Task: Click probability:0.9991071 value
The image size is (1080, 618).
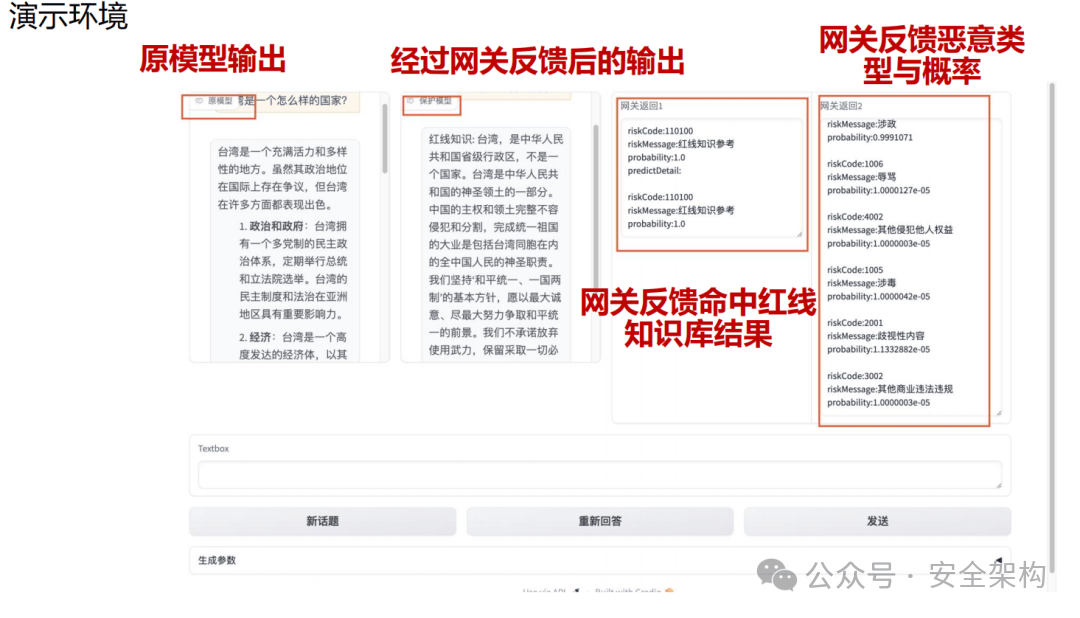Action: pos(869,138)
